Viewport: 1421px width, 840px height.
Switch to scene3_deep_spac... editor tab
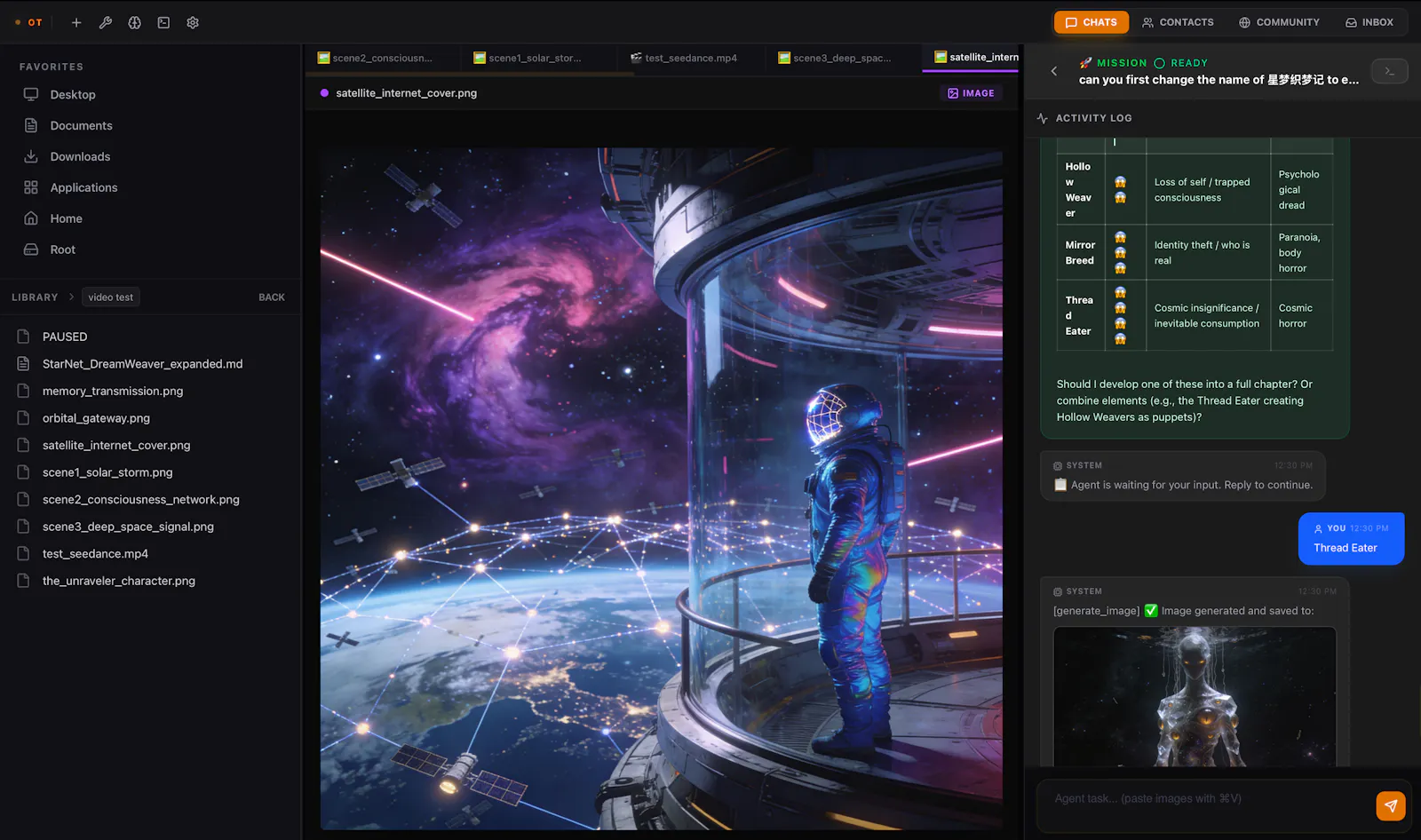pos(842,58)
